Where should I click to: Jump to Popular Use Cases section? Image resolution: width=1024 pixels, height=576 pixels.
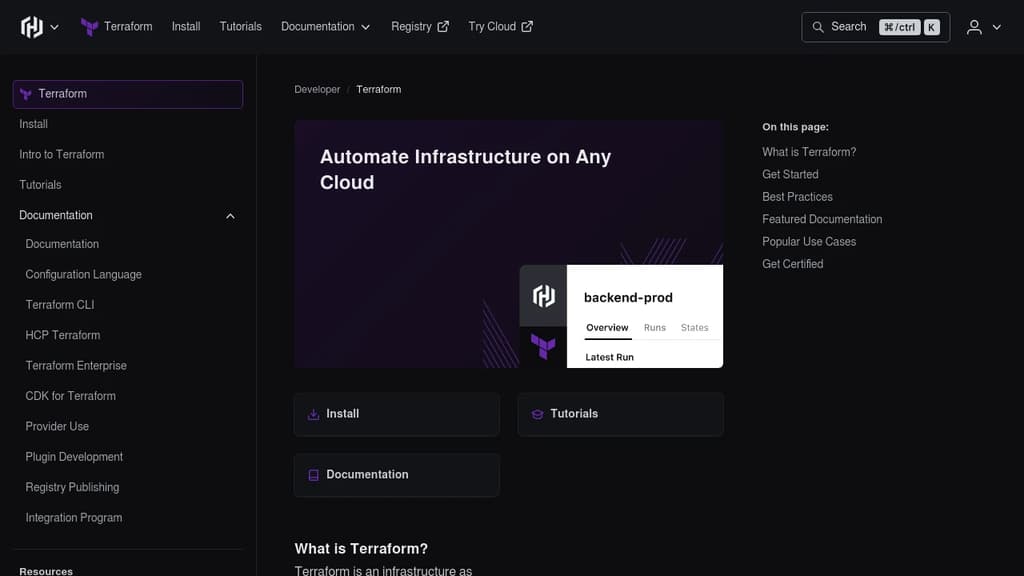point(808,242)
